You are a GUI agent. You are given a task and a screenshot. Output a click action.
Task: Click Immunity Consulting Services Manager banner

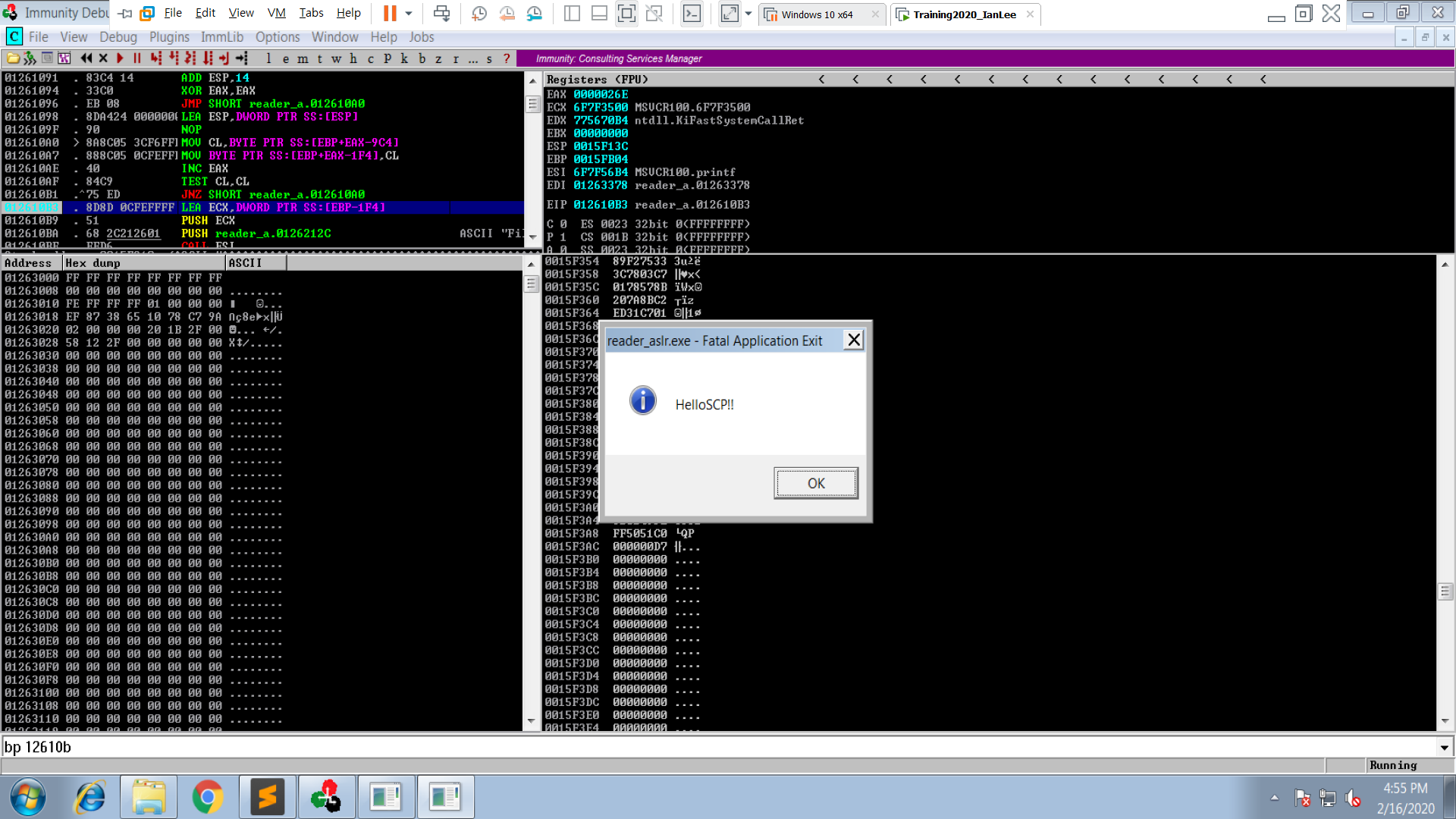(619, 58)
